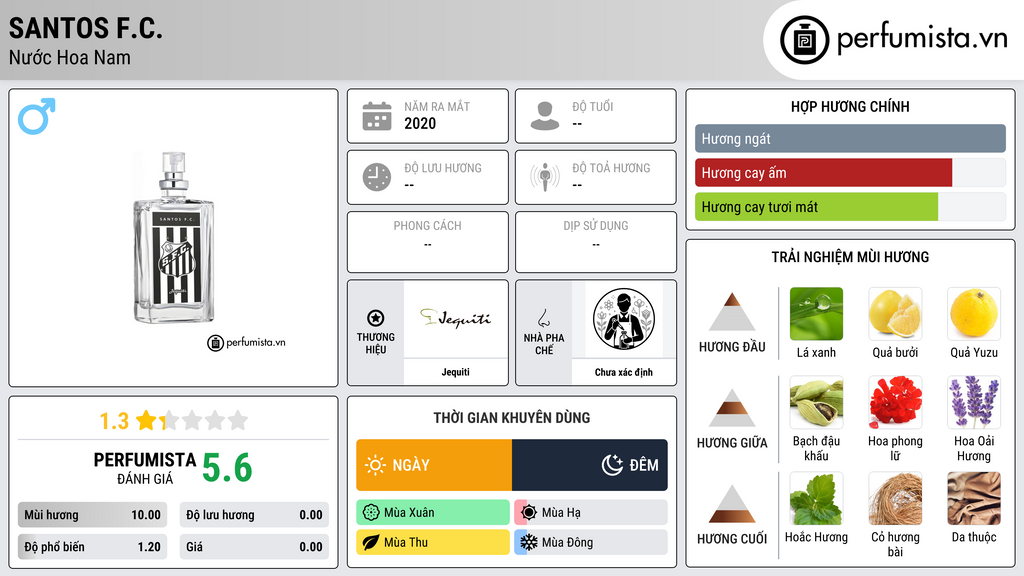Click the Giá 0.00 score row
The width and height of the screenshot is (1024, 576).
coord(254,547)
